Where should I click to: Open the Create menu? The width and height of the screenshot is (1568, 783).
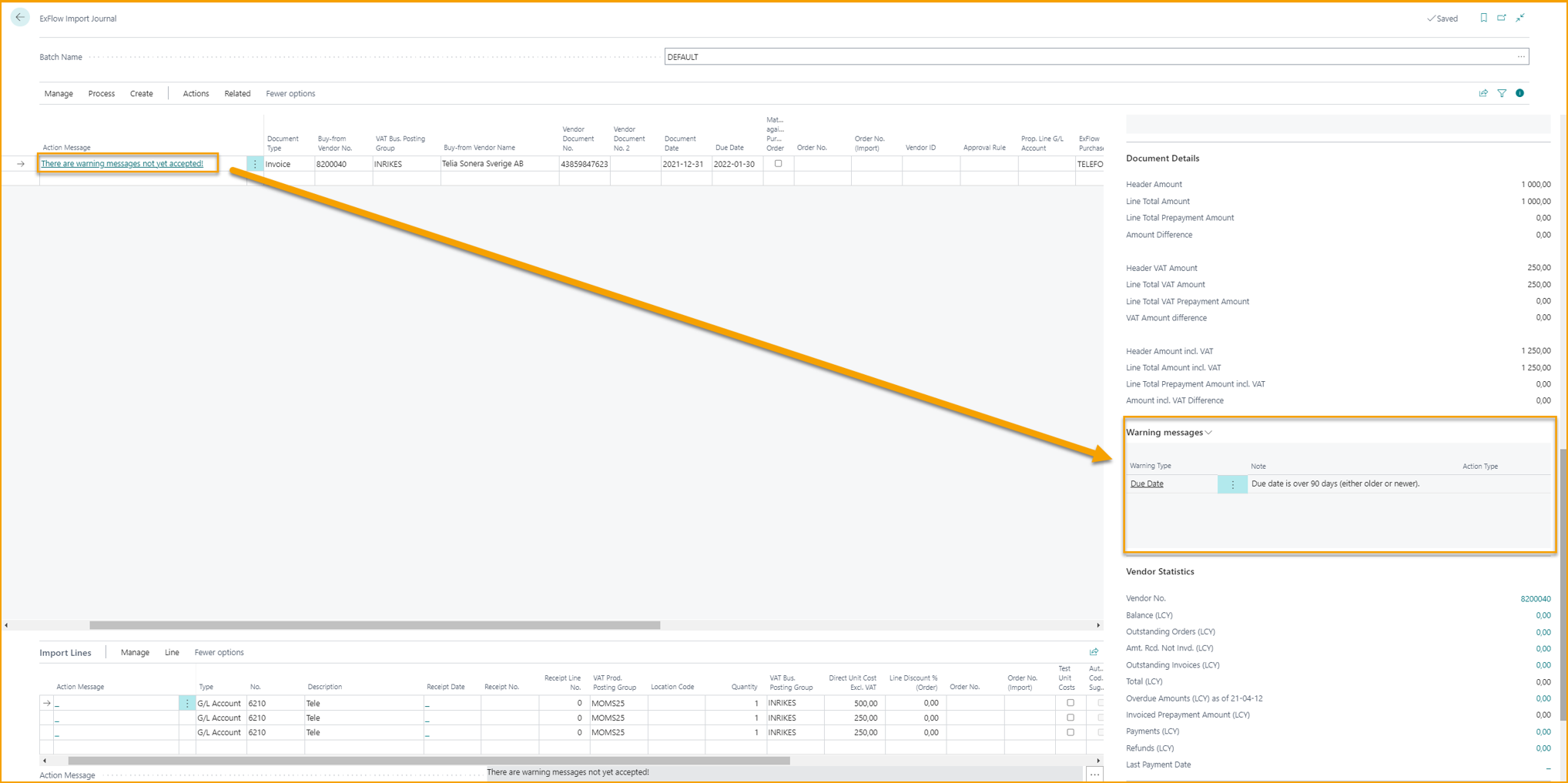coord(142,94)
